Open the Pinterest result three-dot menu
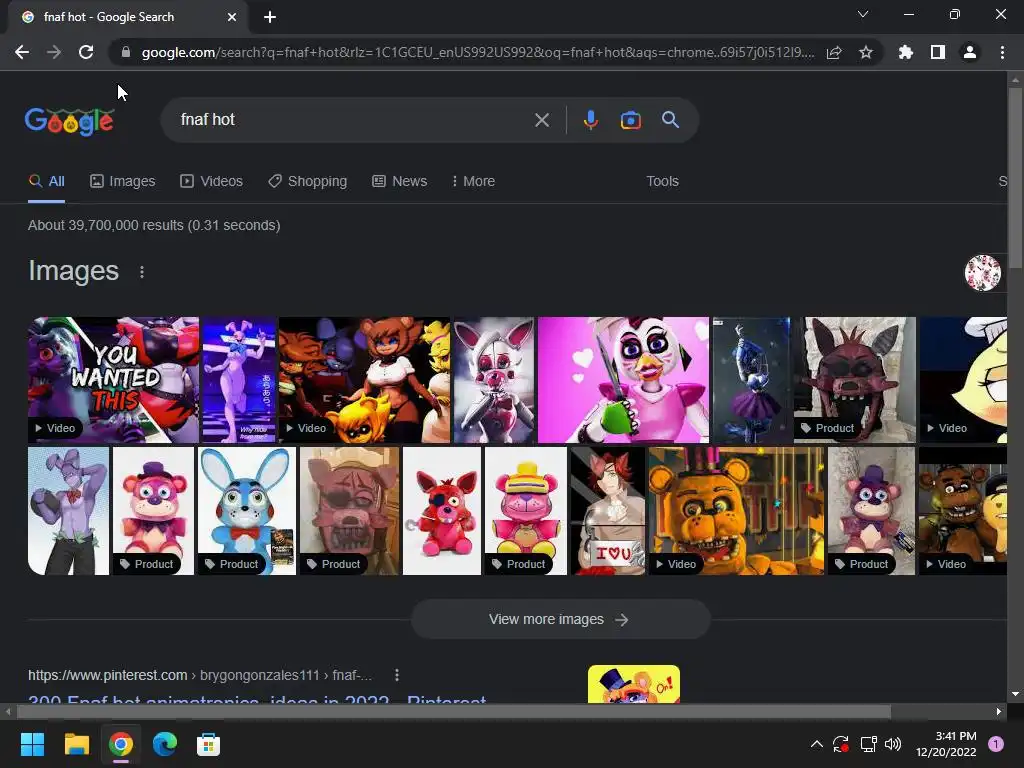Screen dimensions: 1024x768 396,675
